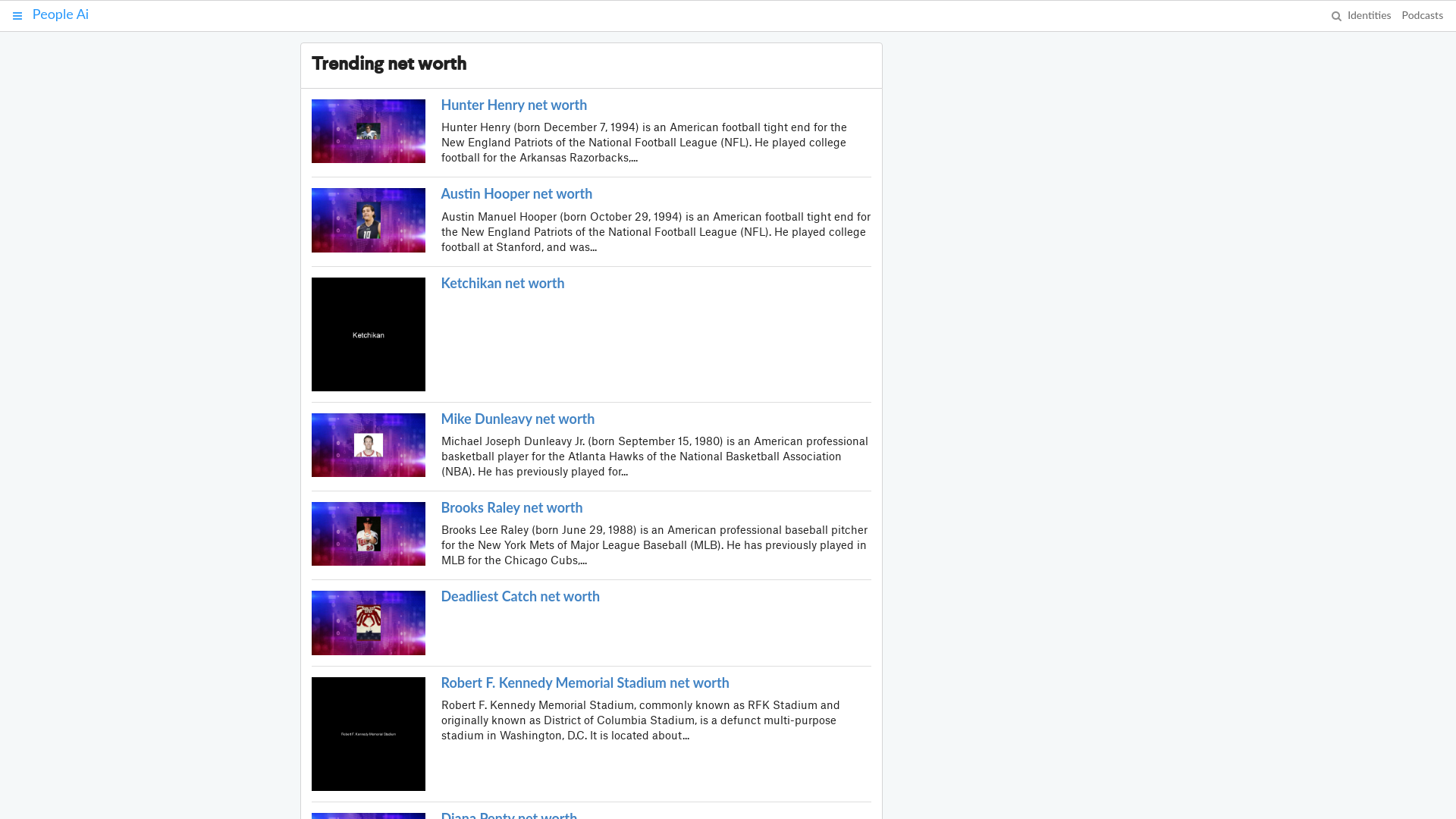This screenshot has height=819, width=1456.
Task: Open Deadliest Catch net worth link
Action: (x=520, y=597)
